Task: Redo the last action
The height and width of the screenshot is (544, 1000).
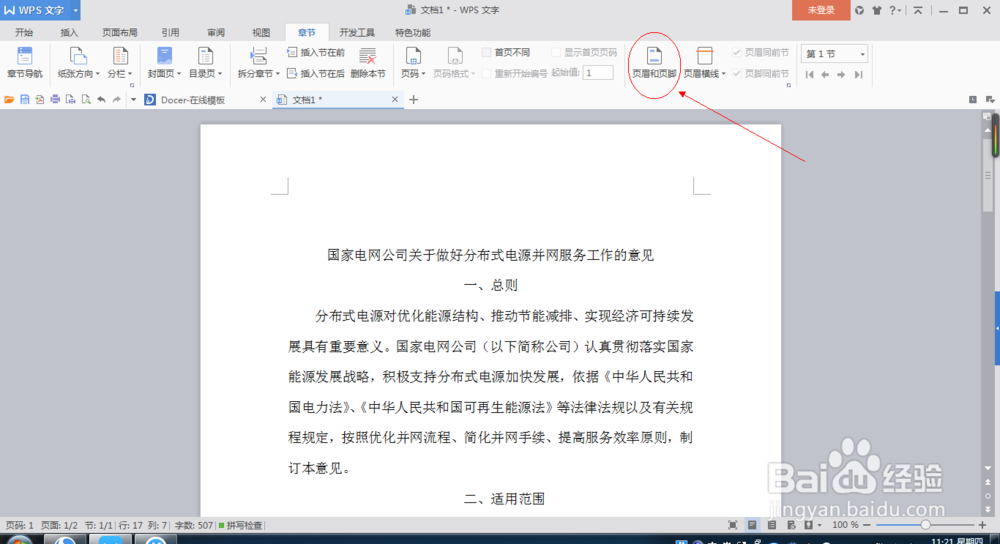Action: 117,99
